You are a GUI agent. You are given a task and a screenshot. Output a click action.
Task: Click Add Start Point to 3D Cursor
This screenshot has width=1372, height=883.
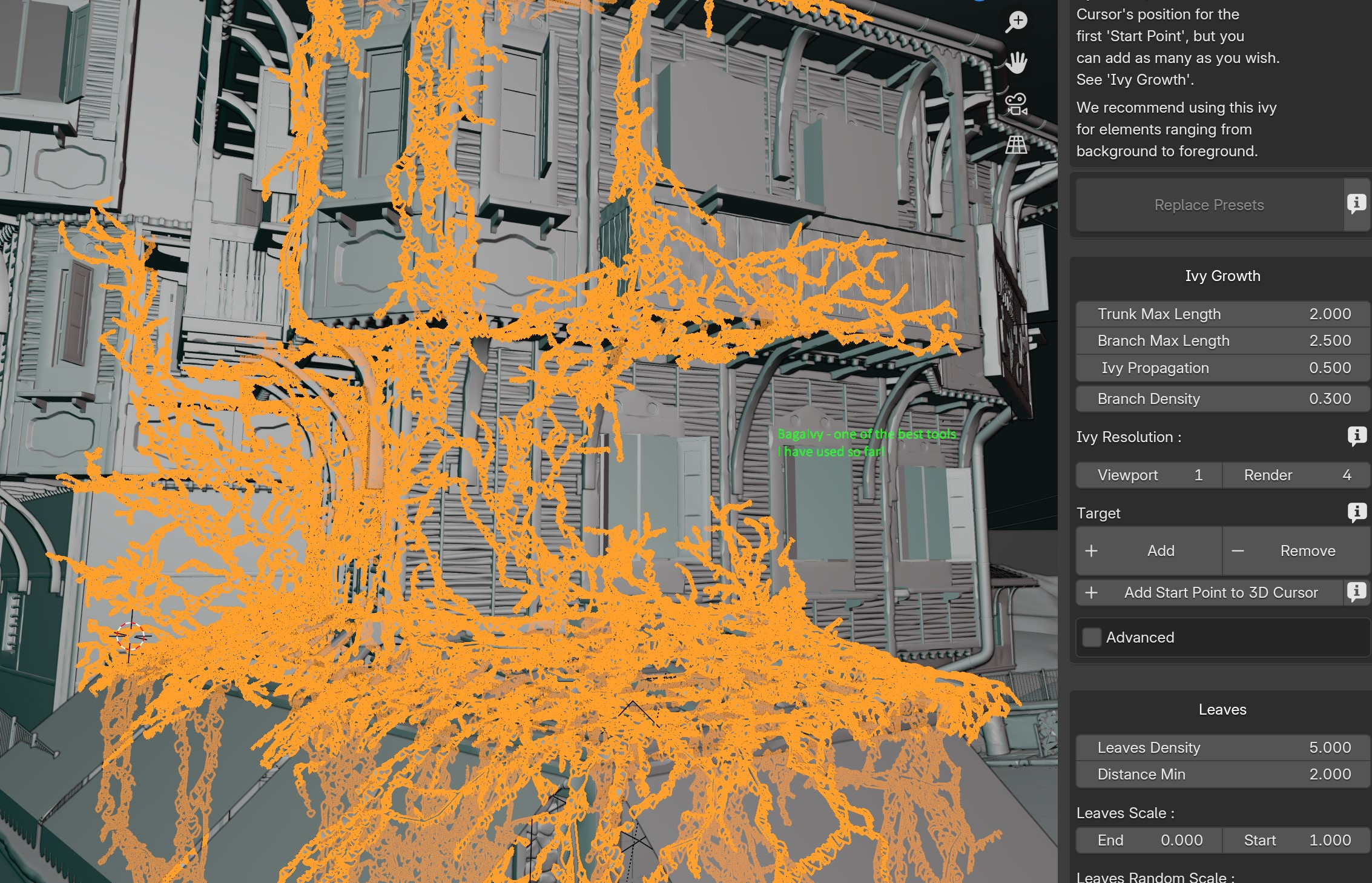tap(1221, 592)
